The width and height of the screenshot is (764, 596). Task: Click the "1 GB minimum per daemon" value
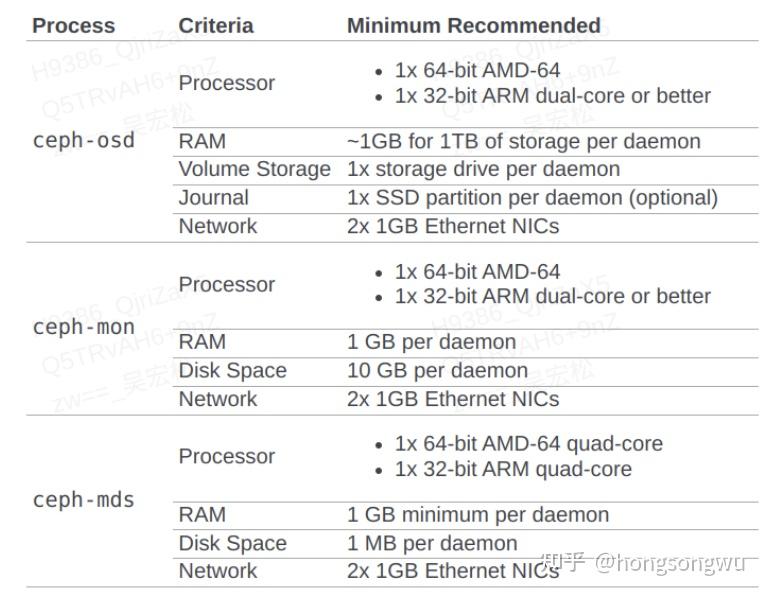pos(477,515)
